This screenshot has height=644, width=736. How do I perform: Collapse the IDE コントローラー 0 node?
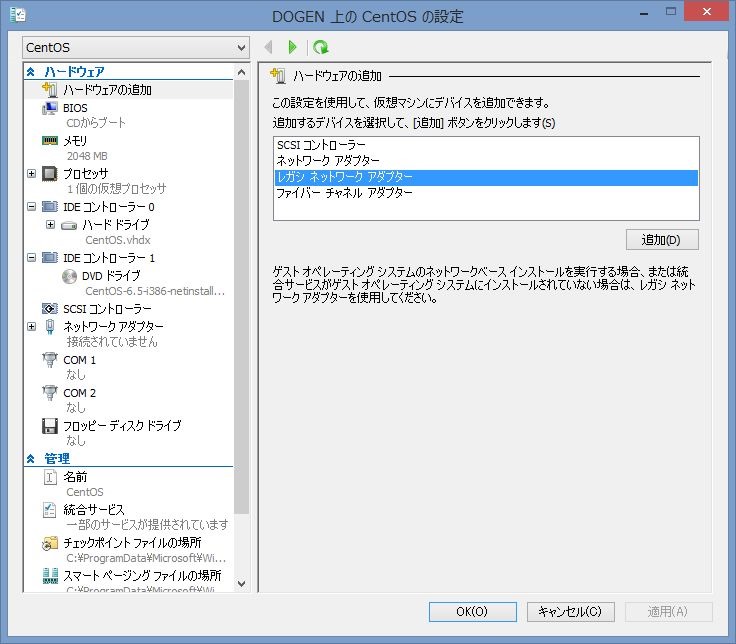32,207
